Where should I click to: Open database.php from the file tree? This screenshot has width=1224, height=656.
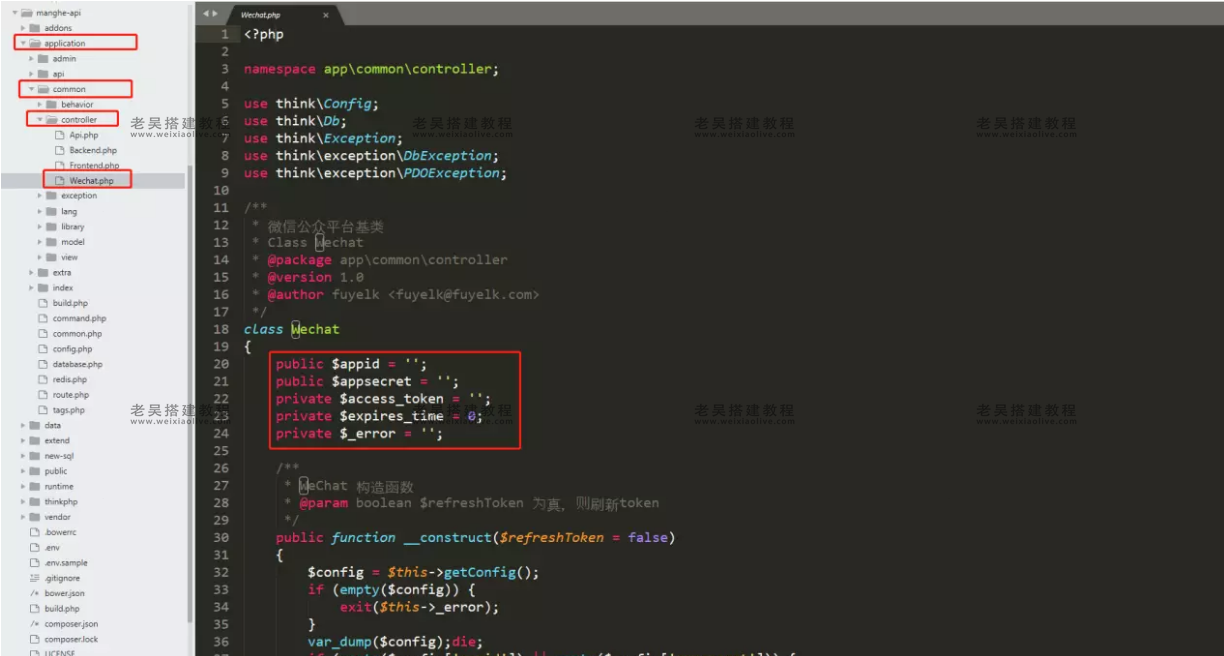click(x=77, y=364)
